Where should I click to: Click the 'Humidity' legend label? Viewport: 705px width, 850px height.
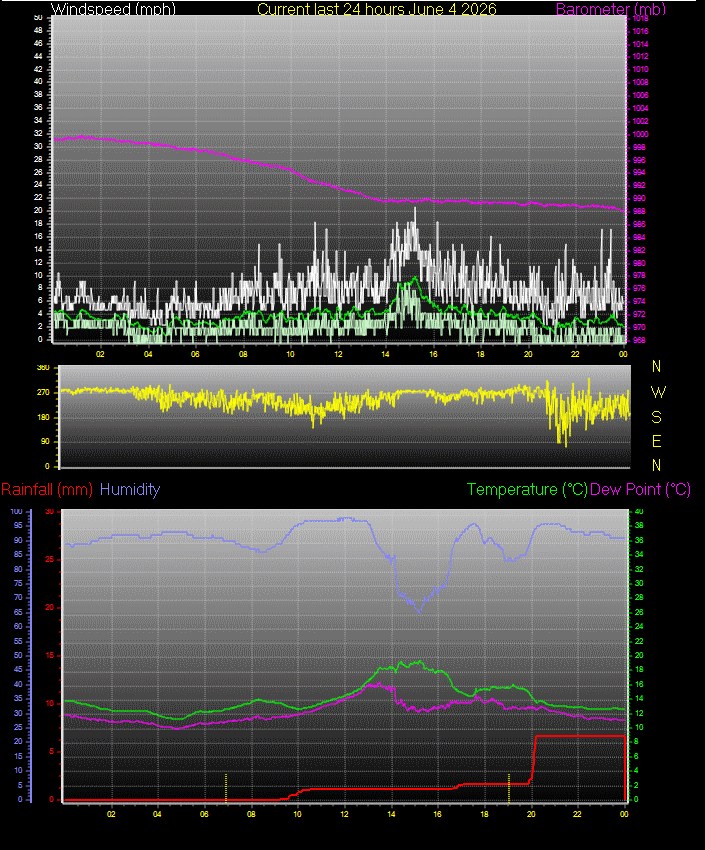[130, 490]
